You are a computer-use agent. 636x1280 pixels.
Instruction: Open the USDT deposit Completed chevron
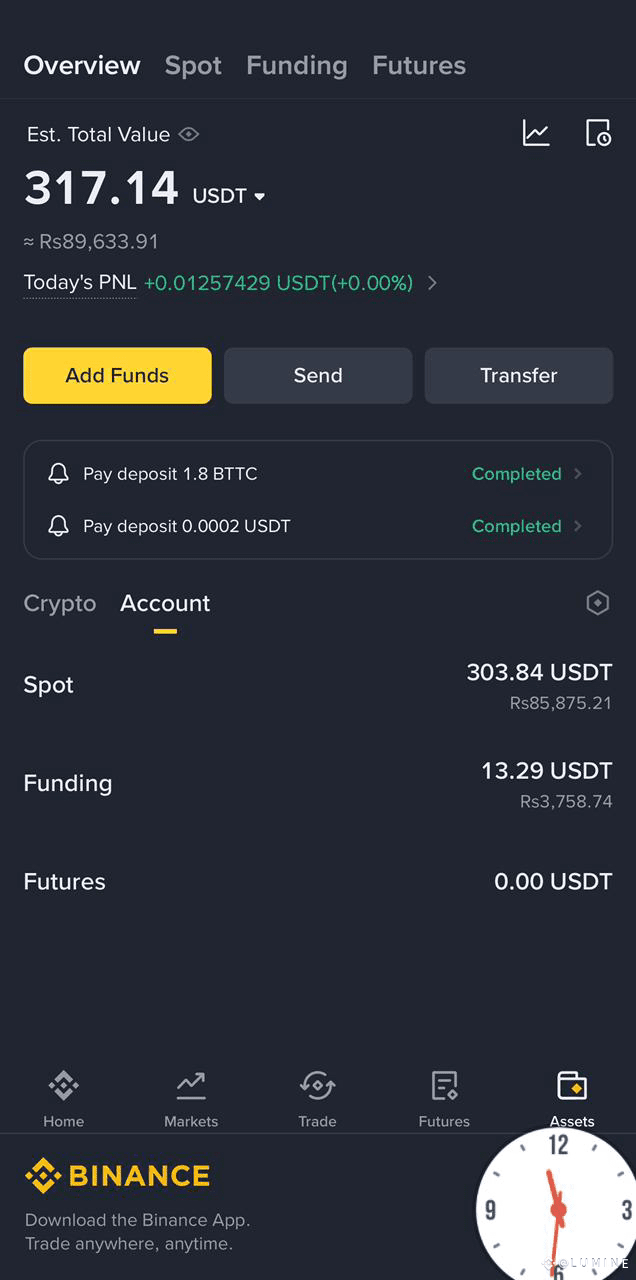(578, 526)
